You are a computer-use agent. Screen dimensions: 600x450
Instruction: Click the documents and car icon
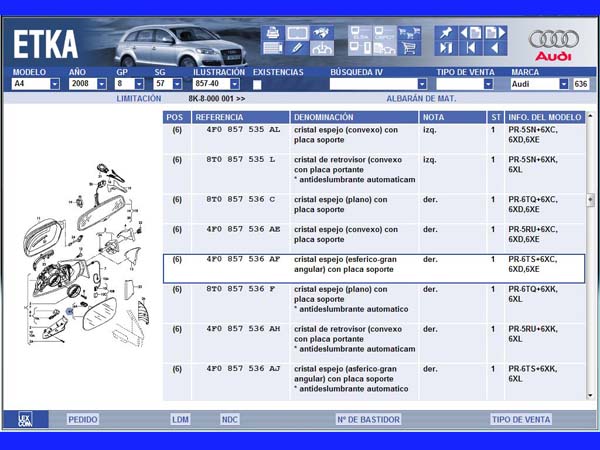tap(385, 48)
